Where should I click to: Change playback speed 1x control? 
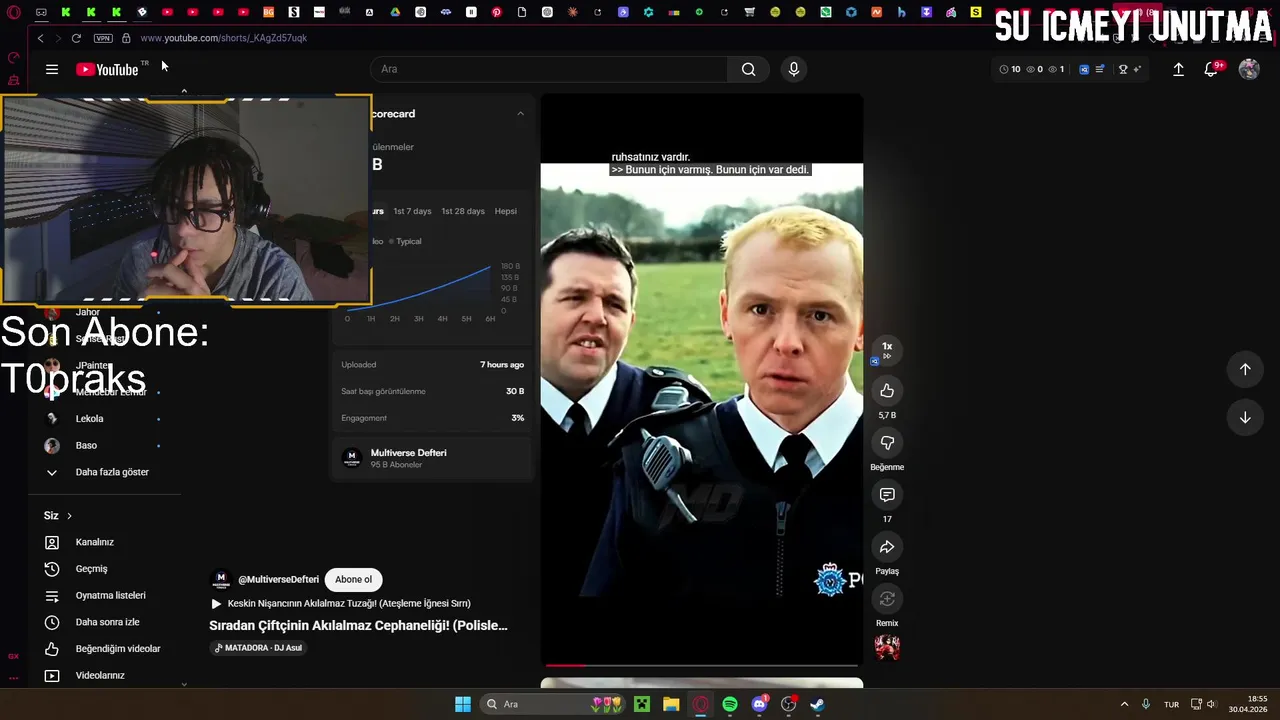tap(886, 350)
